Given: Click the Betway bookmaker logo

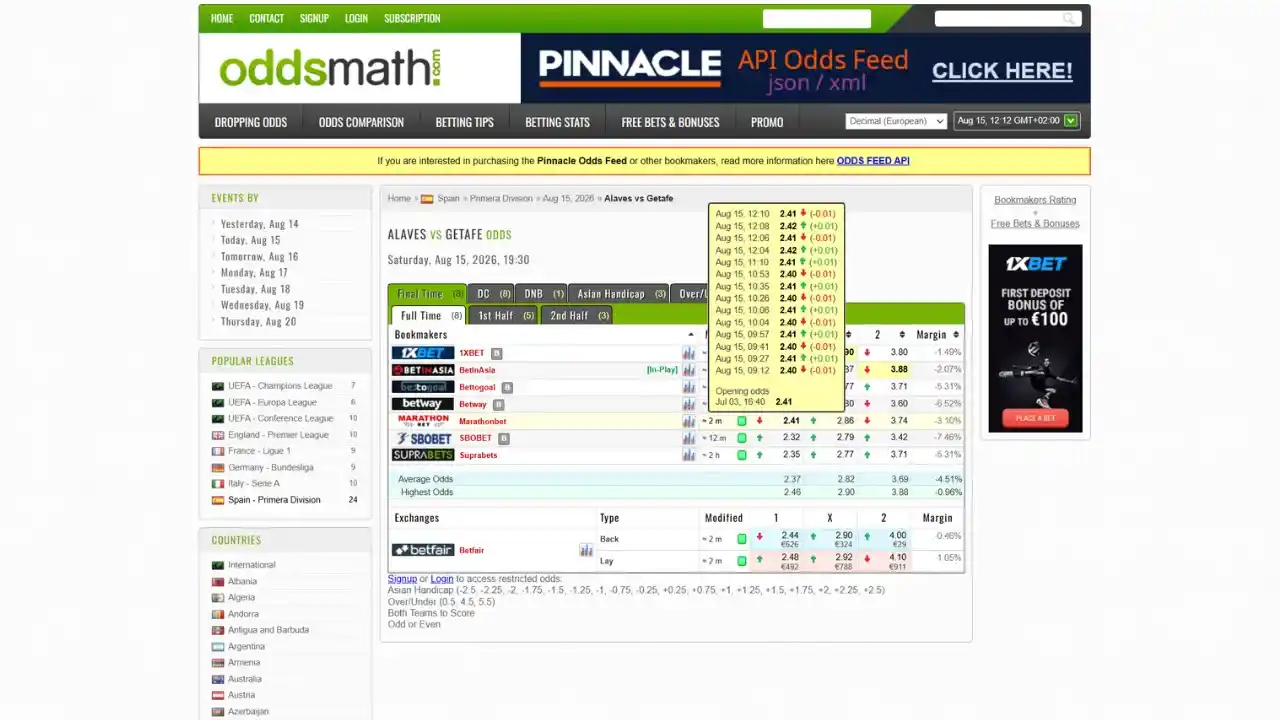Looking at the screenshot, I should pyautogui.click(x=423, y=404).
